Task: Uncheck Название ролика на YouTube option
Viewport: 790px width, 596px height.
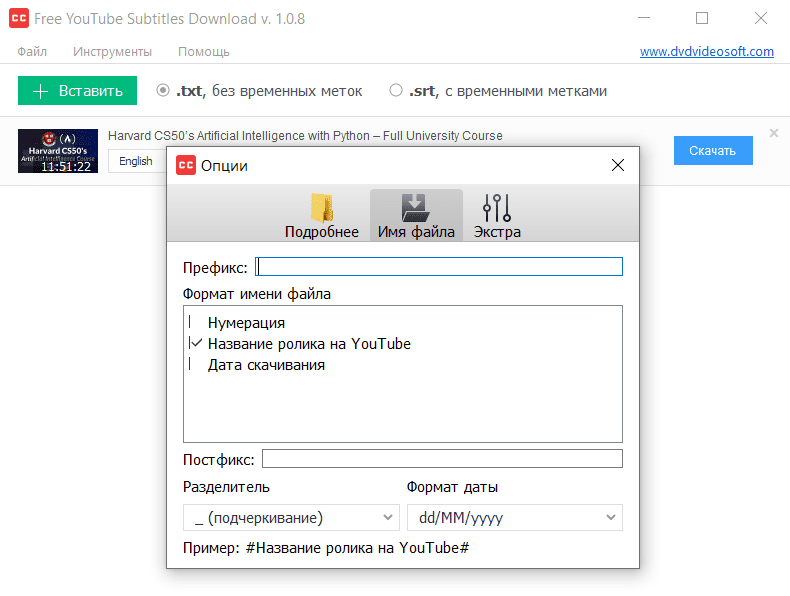Action: [195, 343]
